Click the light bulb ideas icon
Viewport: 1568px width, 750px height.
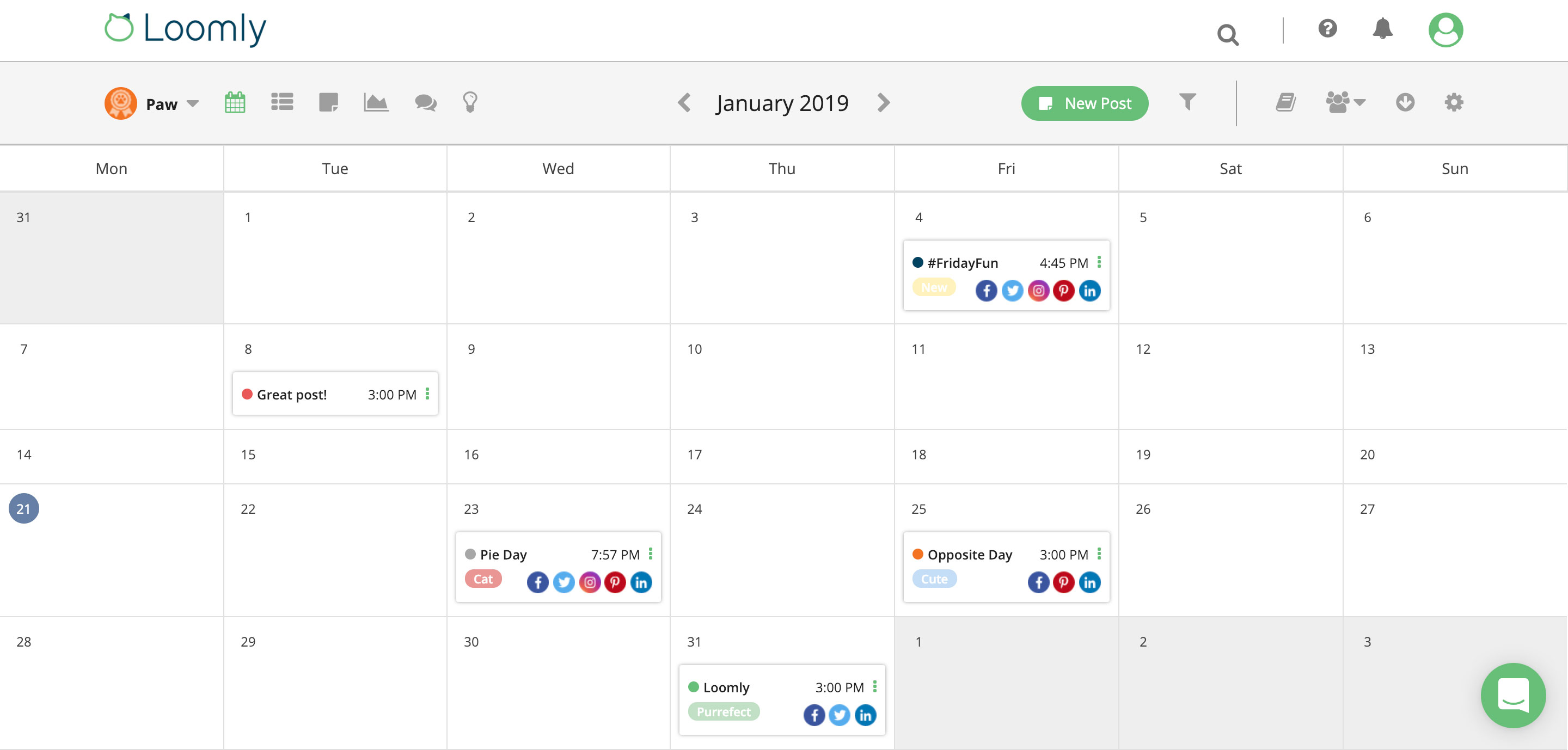click(x=469, y=102)
